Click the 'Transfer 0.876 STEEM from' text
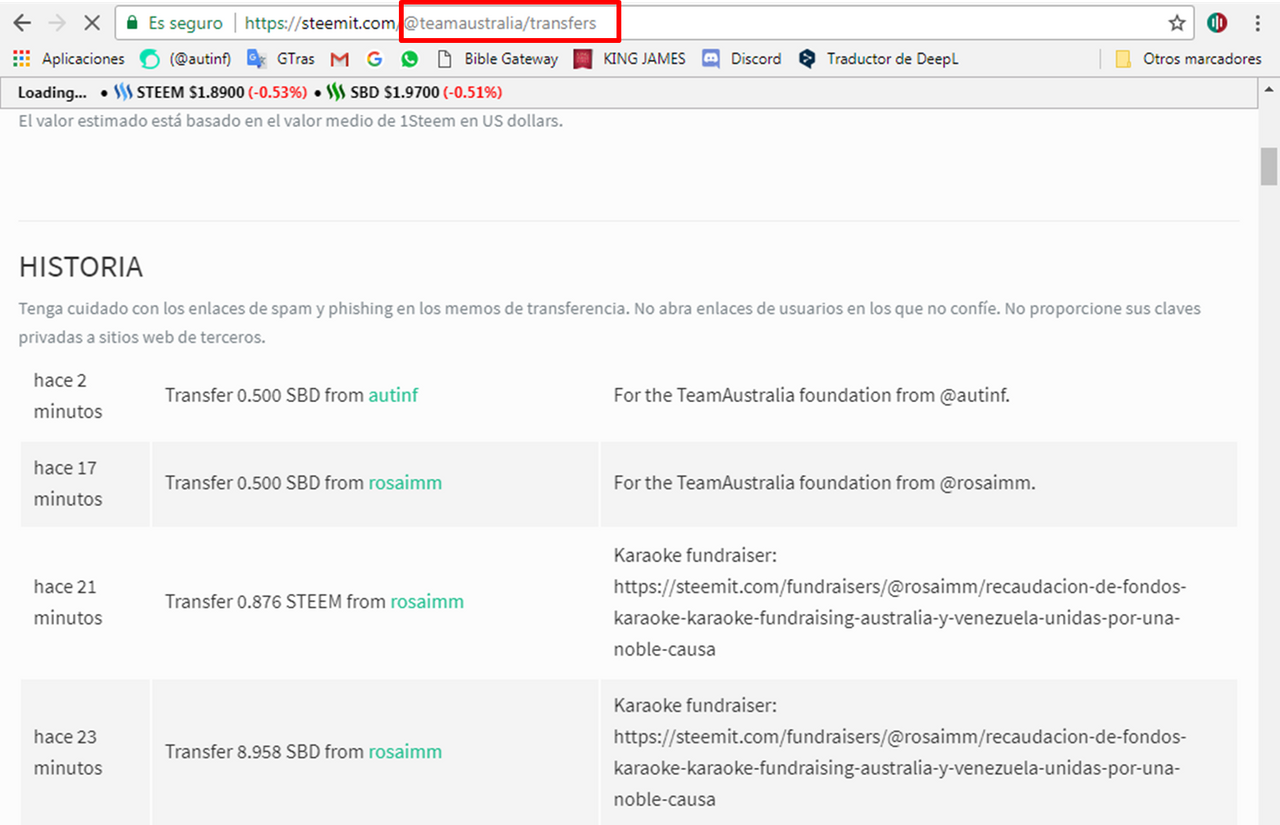 (275, 602)
